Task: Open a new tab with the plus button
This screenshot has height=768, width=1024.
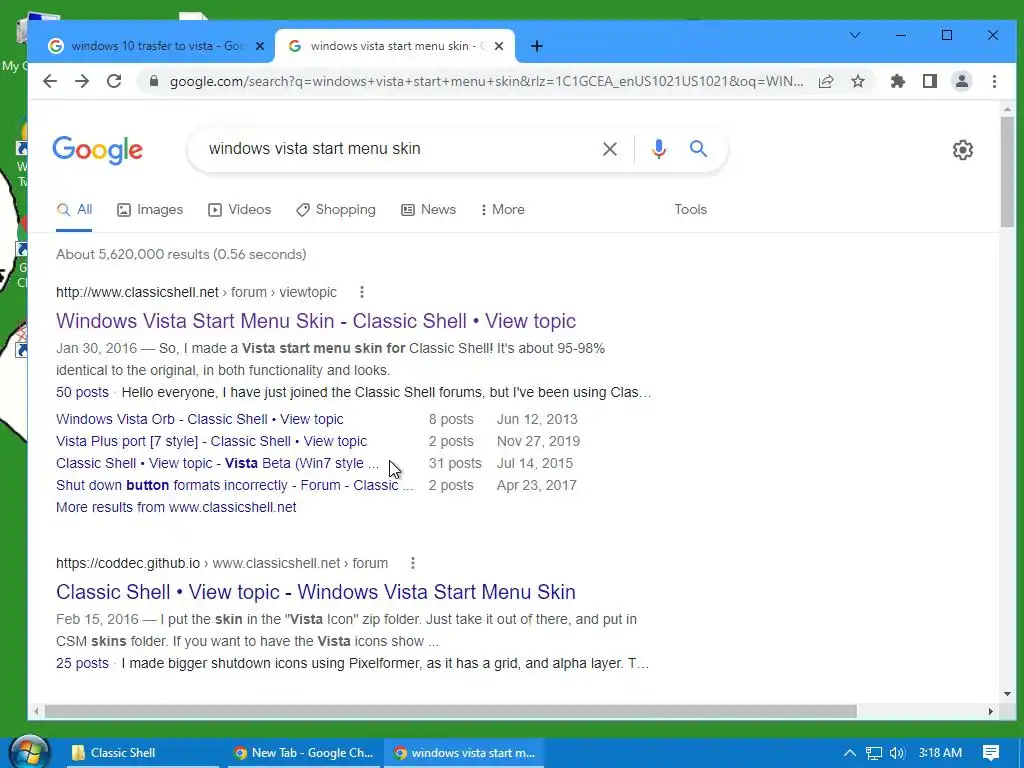Action: [x=536, y=46]
